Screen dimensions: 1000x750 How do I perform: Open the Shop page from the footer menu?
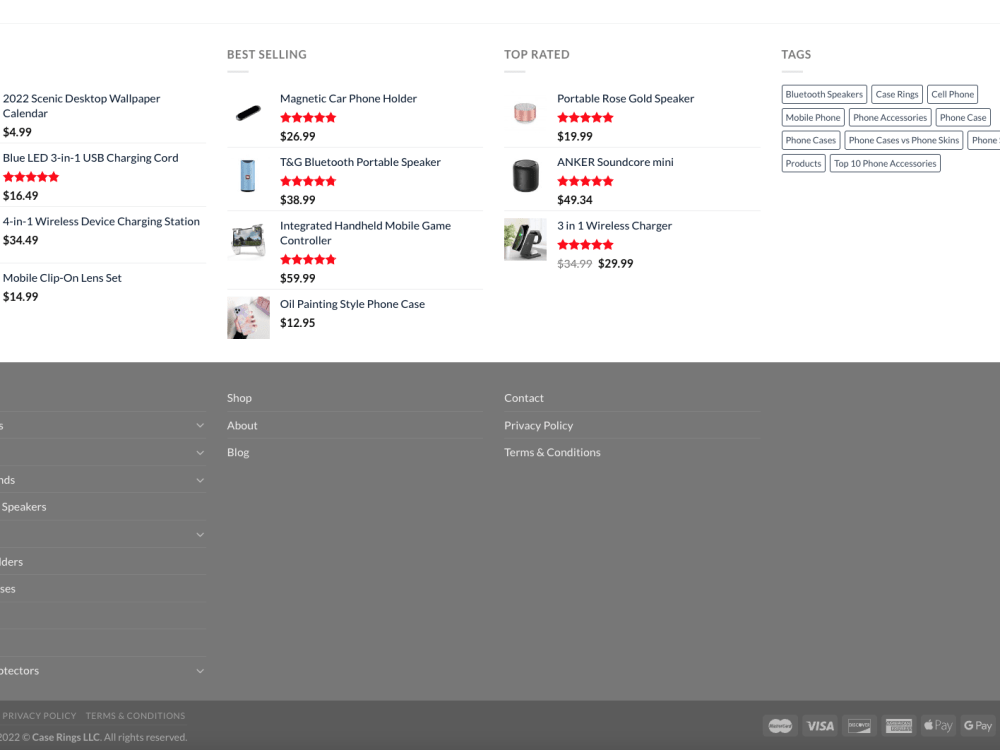(239, 397)
